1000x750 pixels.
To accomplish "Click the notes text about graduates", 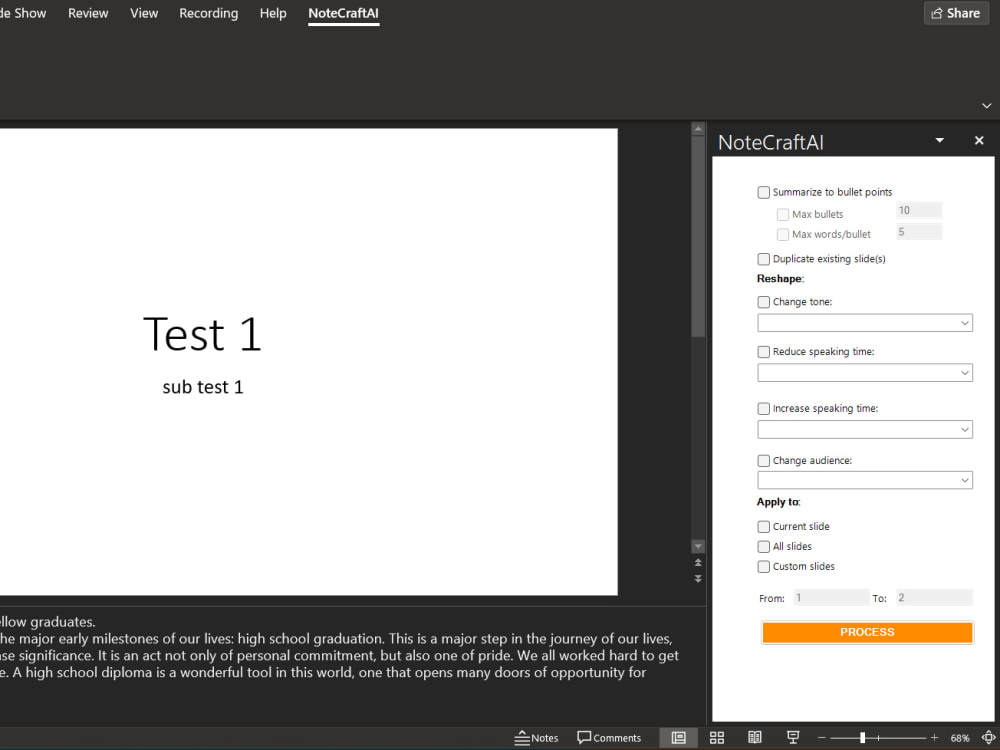I will point(338,647).
